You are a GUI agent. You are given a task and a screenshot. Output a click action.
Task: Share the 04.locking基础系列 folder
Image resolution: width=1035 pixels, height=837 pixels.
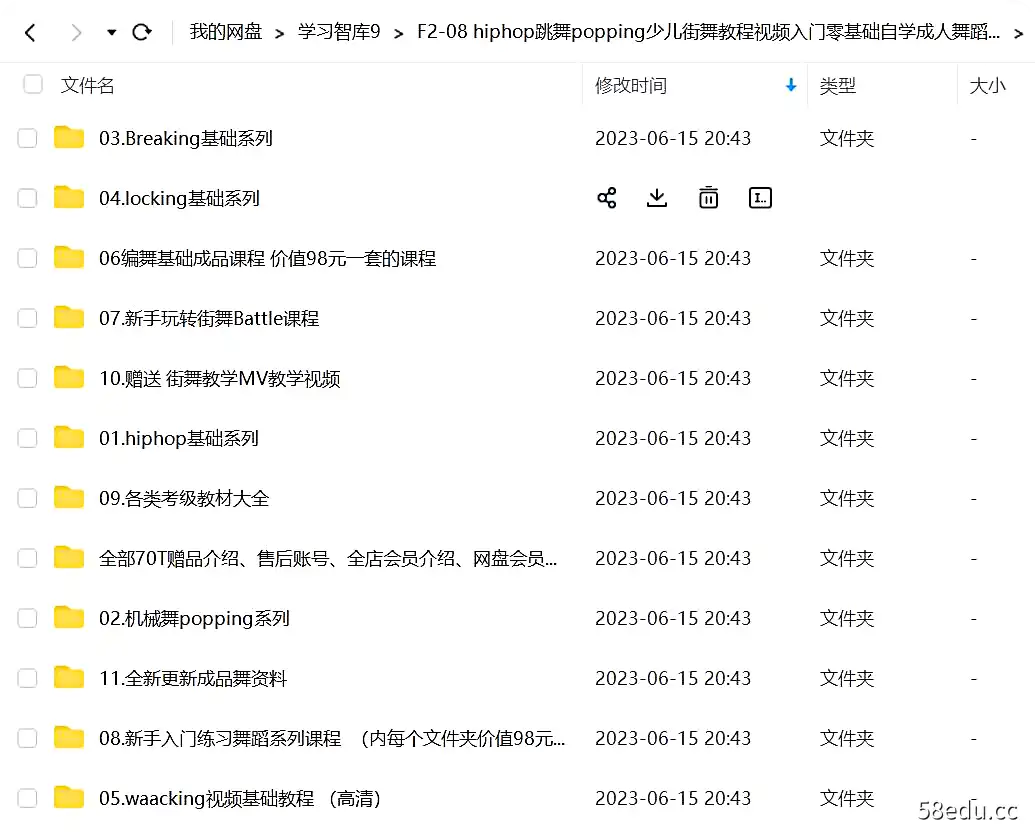click(x=606, y=197)
